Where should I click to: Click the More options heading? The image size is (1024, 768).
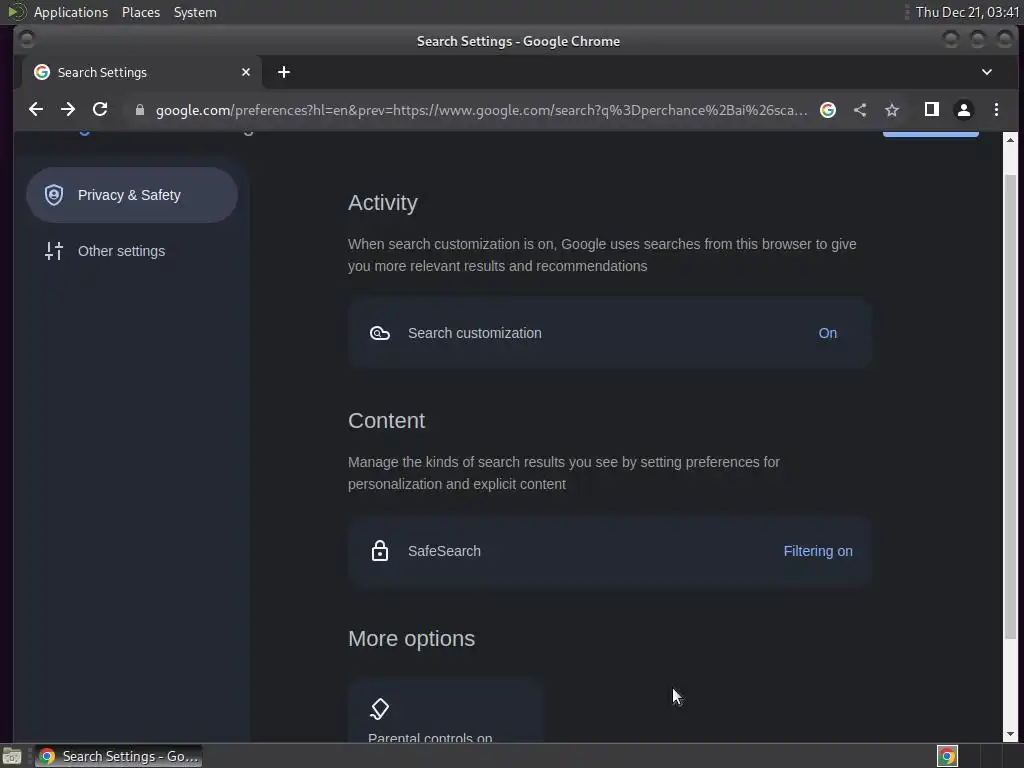coord(411,639)
